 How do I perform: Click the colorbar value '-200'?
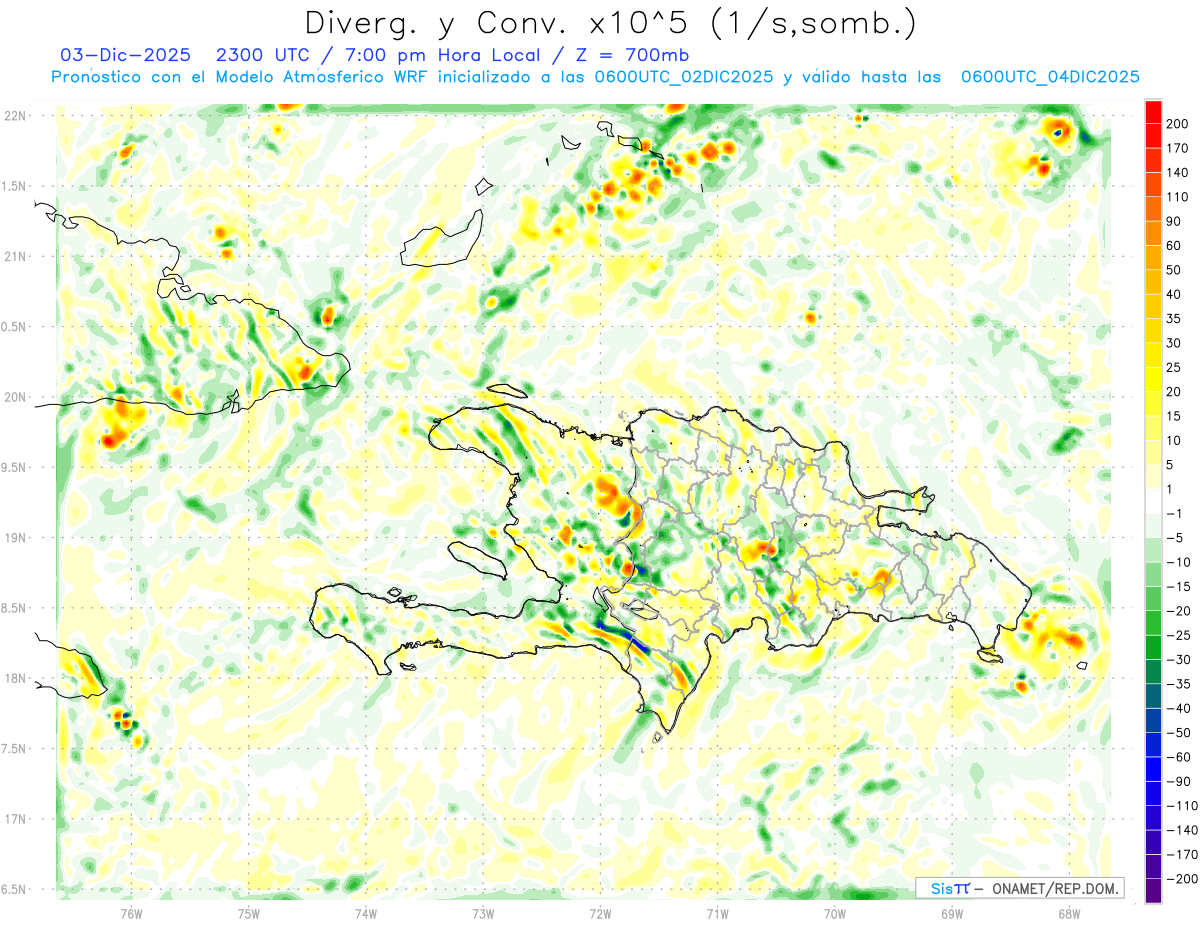(x=1183, y=879)
